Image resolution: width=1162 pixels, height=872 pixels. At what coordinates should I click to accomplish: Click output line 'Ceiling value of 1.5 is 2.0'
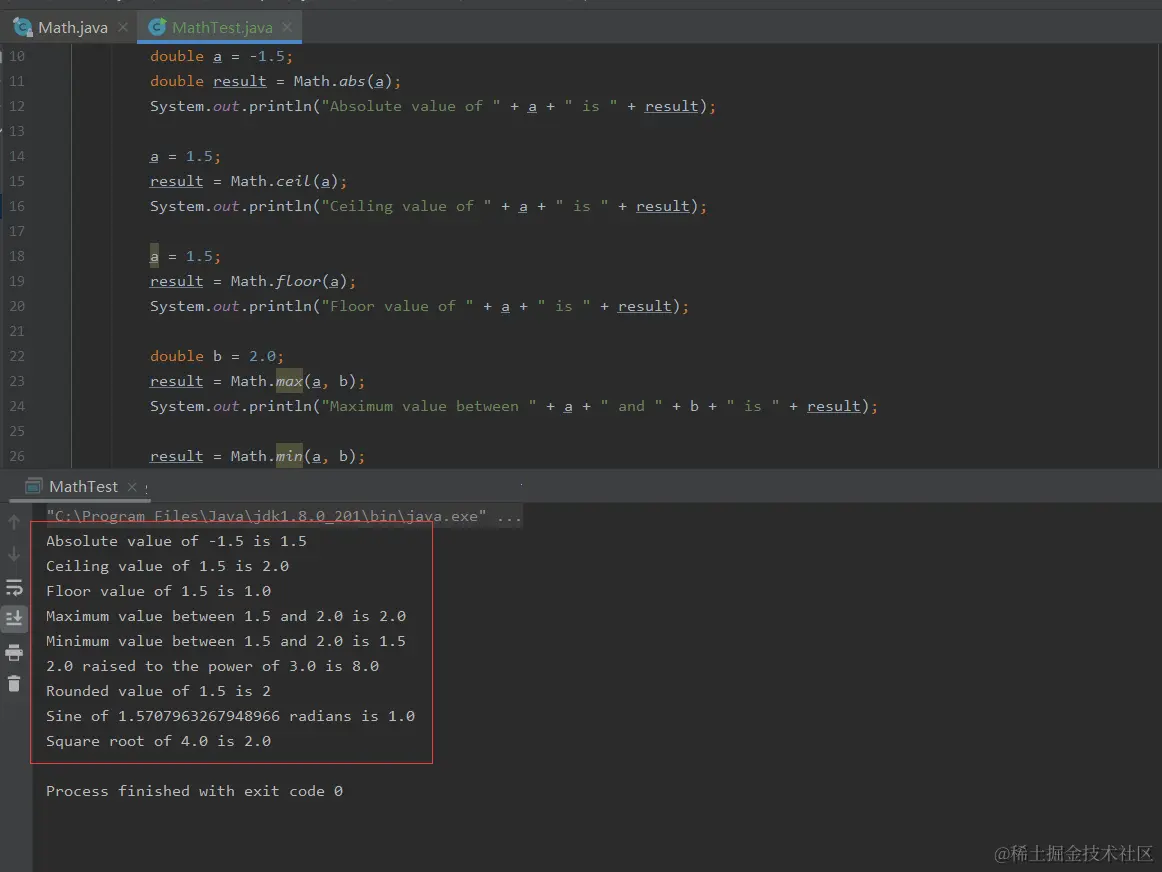tap(167, 567)
